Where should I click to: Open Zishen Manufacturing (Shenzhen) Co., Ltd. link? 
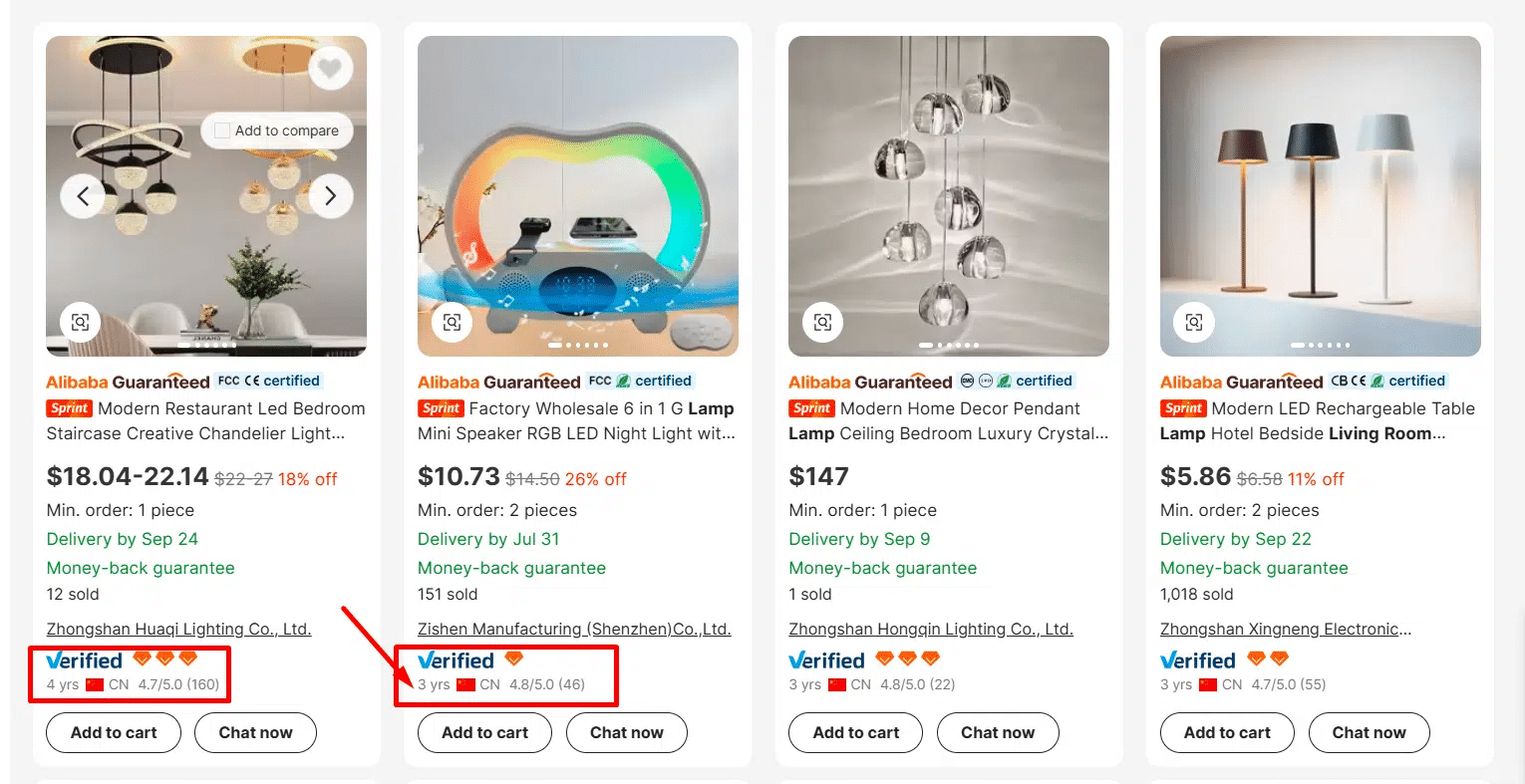(574, 629)
